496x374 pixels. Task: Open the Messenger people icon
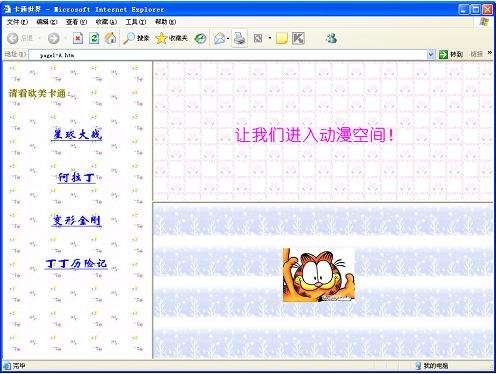331,39
